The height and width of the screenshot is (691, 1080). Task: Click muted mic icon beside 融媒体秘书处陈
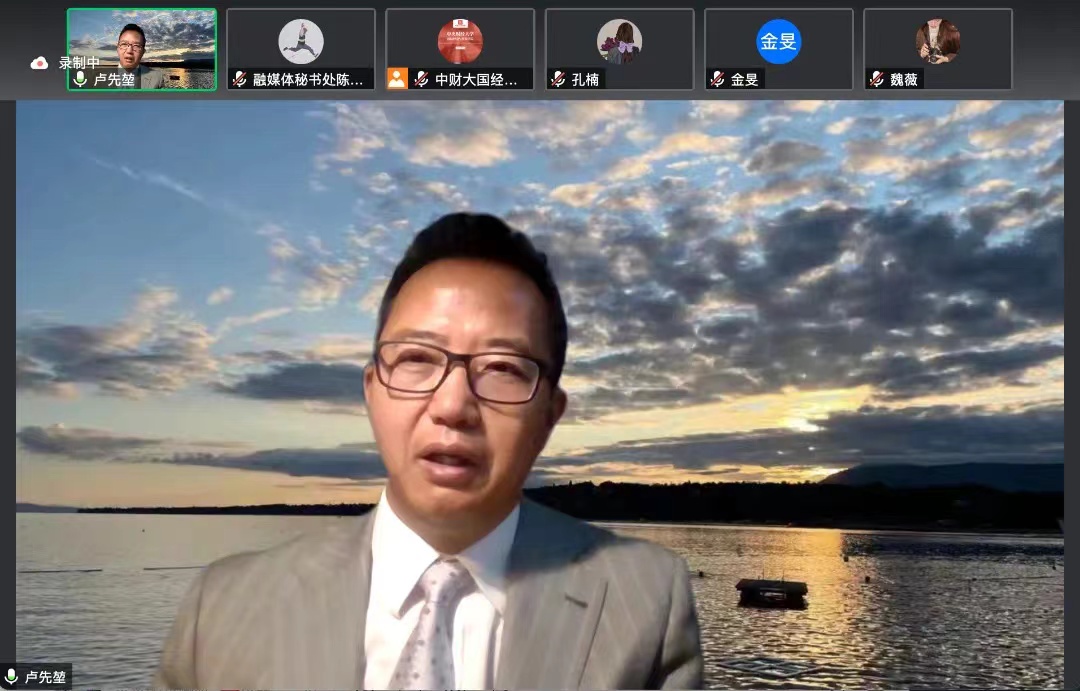(x=240, y=79)
